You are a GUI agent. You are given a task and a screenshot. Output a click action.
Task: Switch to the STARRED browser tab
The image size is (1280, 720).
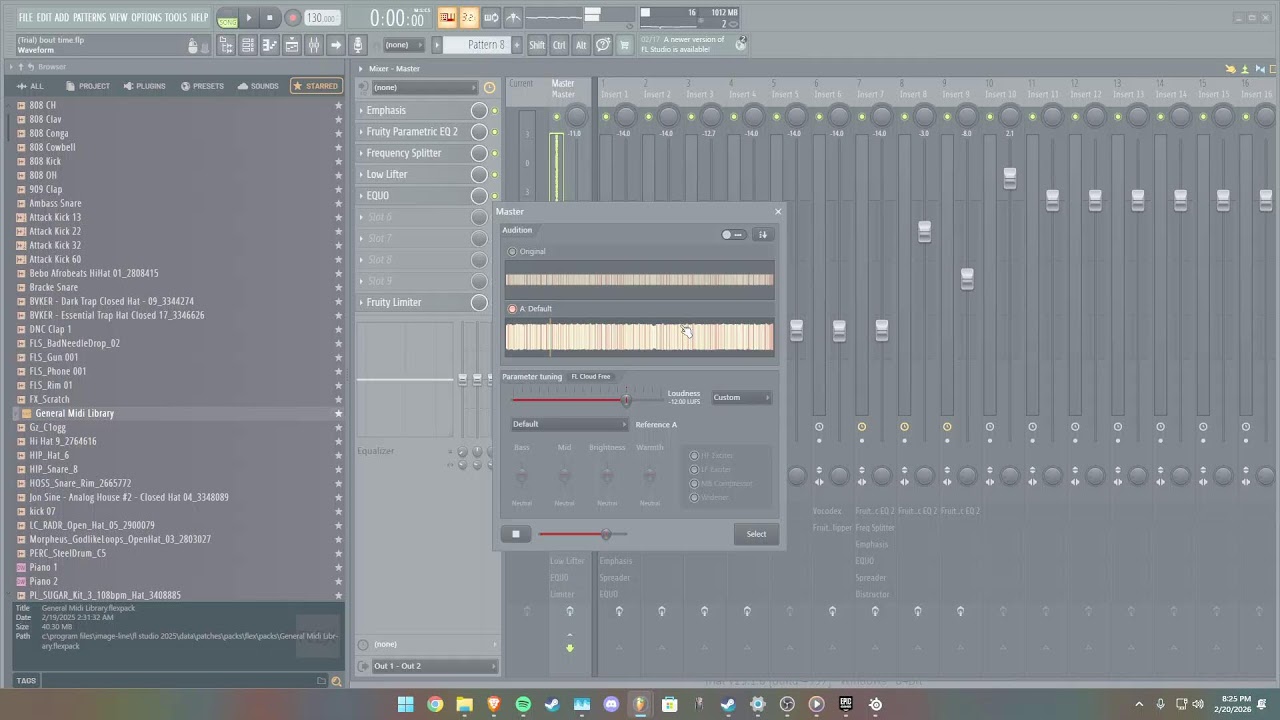(x=315, y=86)
